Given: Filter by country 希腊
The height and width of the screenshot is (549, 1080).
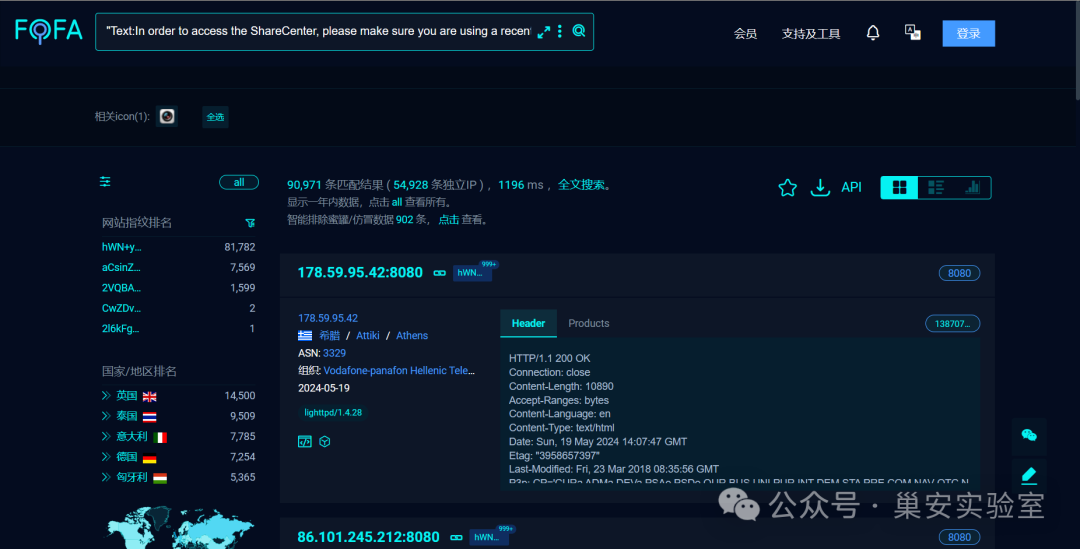Looking at the screenshot, I should tap(329, 335).
